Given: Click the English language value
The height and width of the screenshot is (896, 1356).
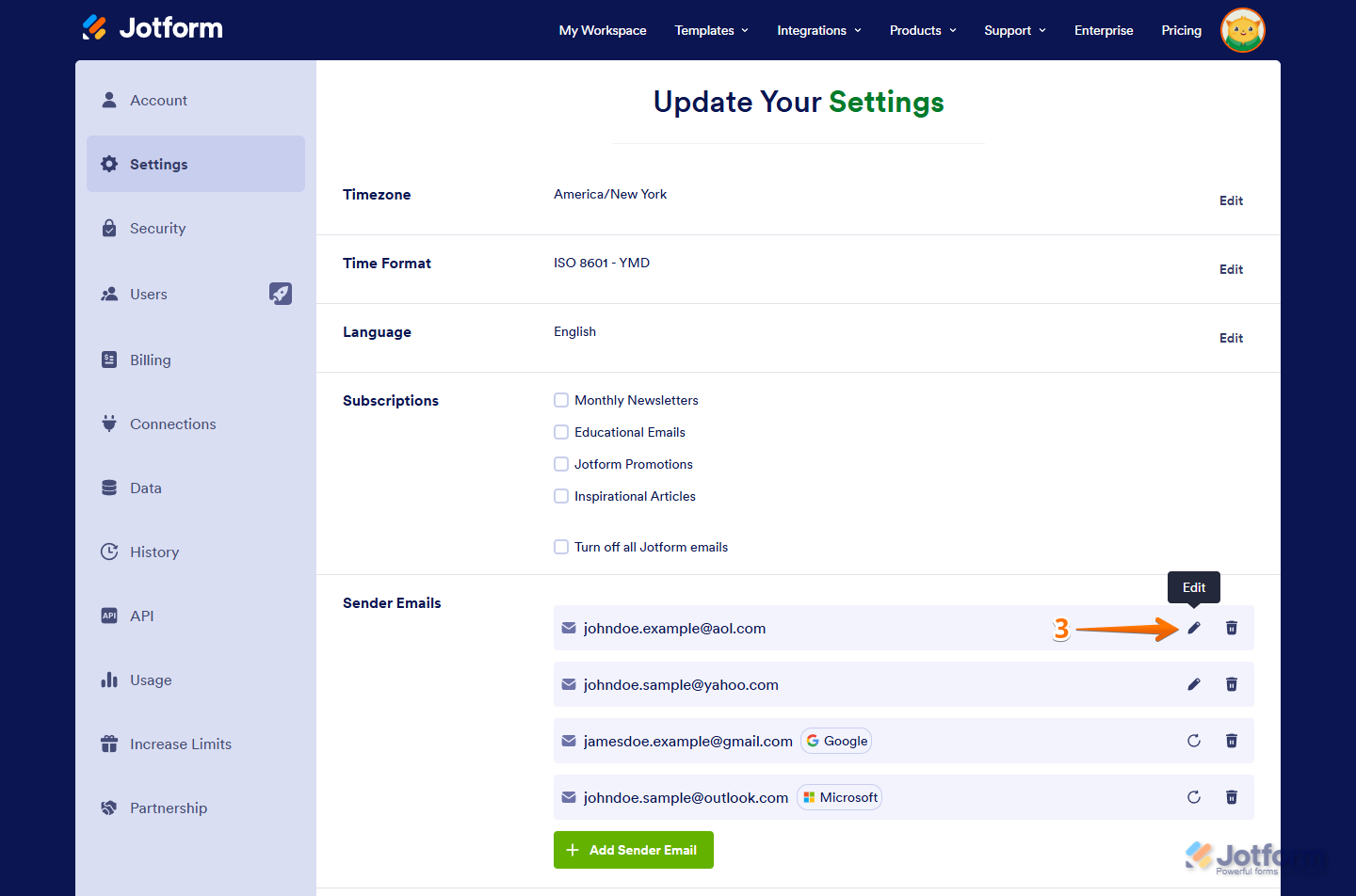Looking at the screenshot, I should tap(574, 331).
